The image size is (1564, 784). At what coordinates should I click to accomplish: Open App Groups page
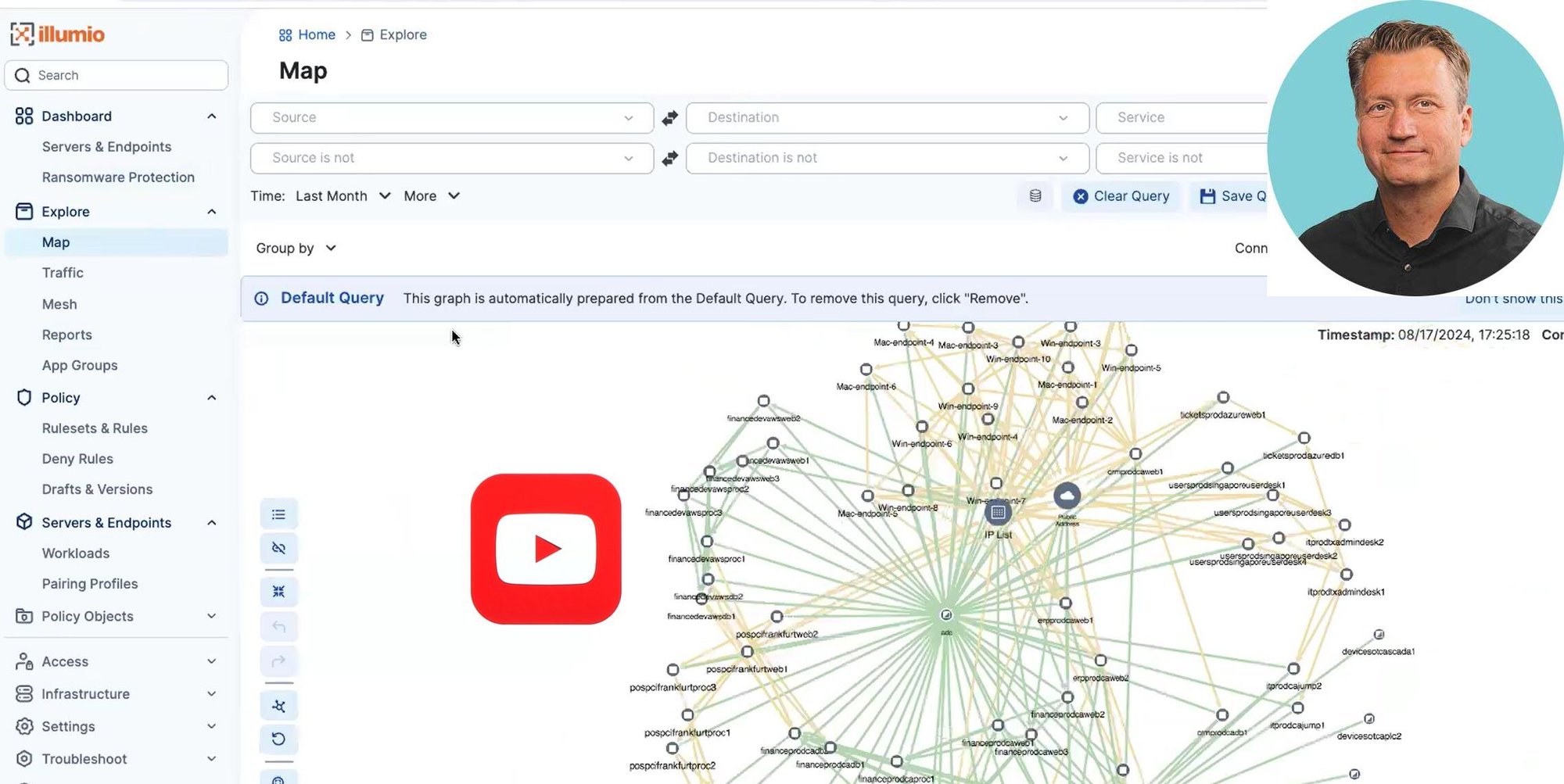80,365
